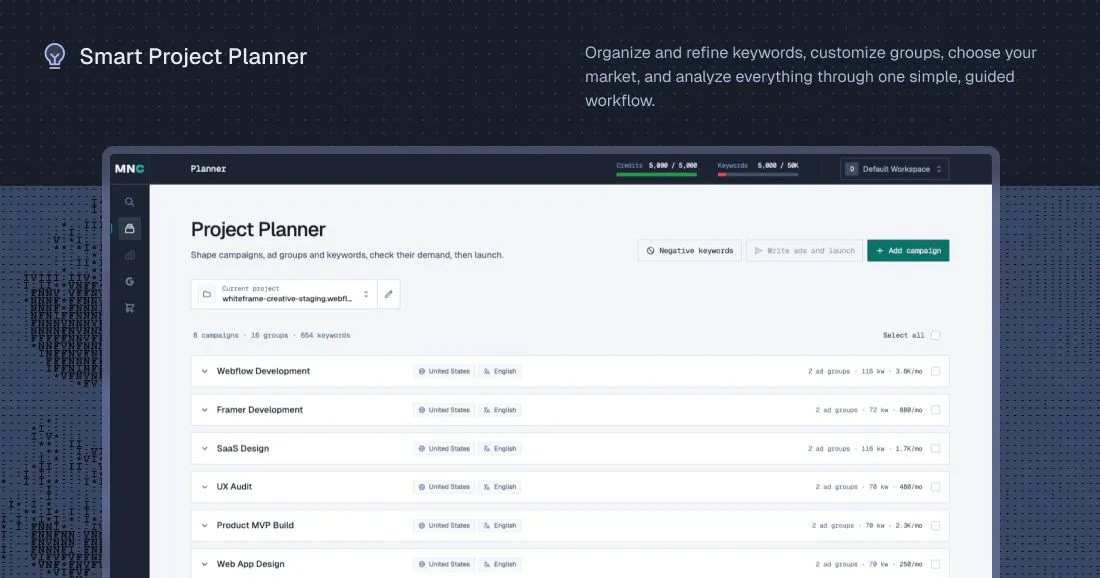Image resolution: width=1100 pixels, height=578 pixels.
Task: Click the Add campaign button
Action: (908, 250)
